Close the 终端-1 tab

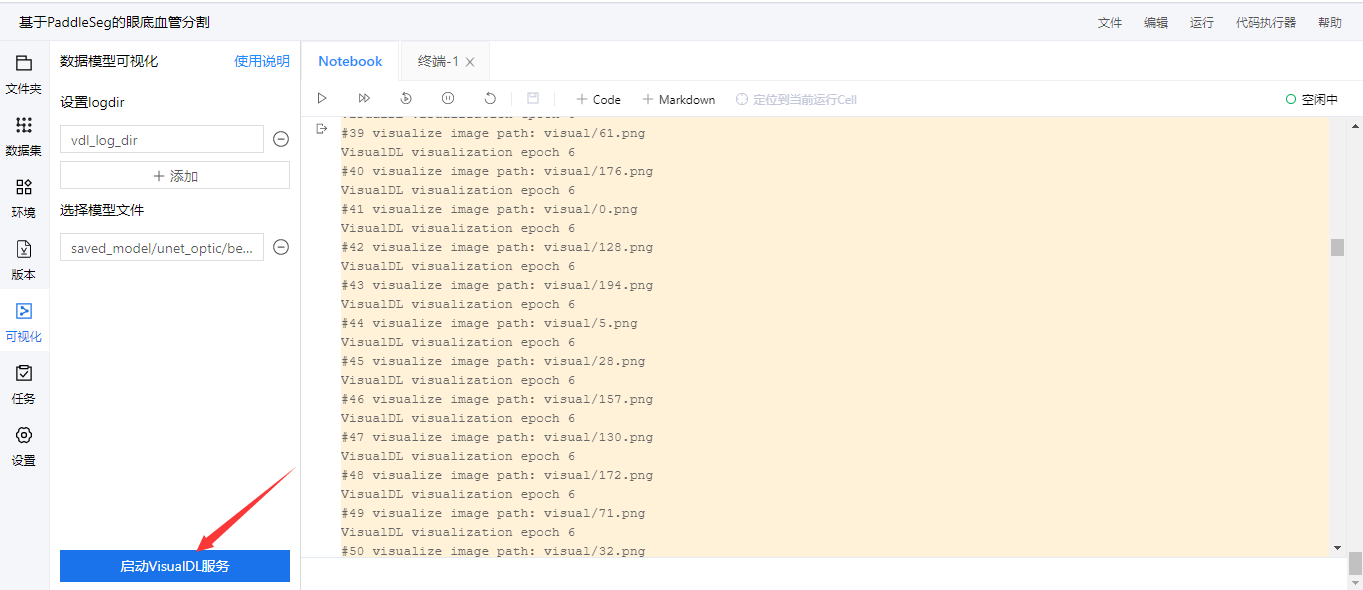[x=470, y=62]
